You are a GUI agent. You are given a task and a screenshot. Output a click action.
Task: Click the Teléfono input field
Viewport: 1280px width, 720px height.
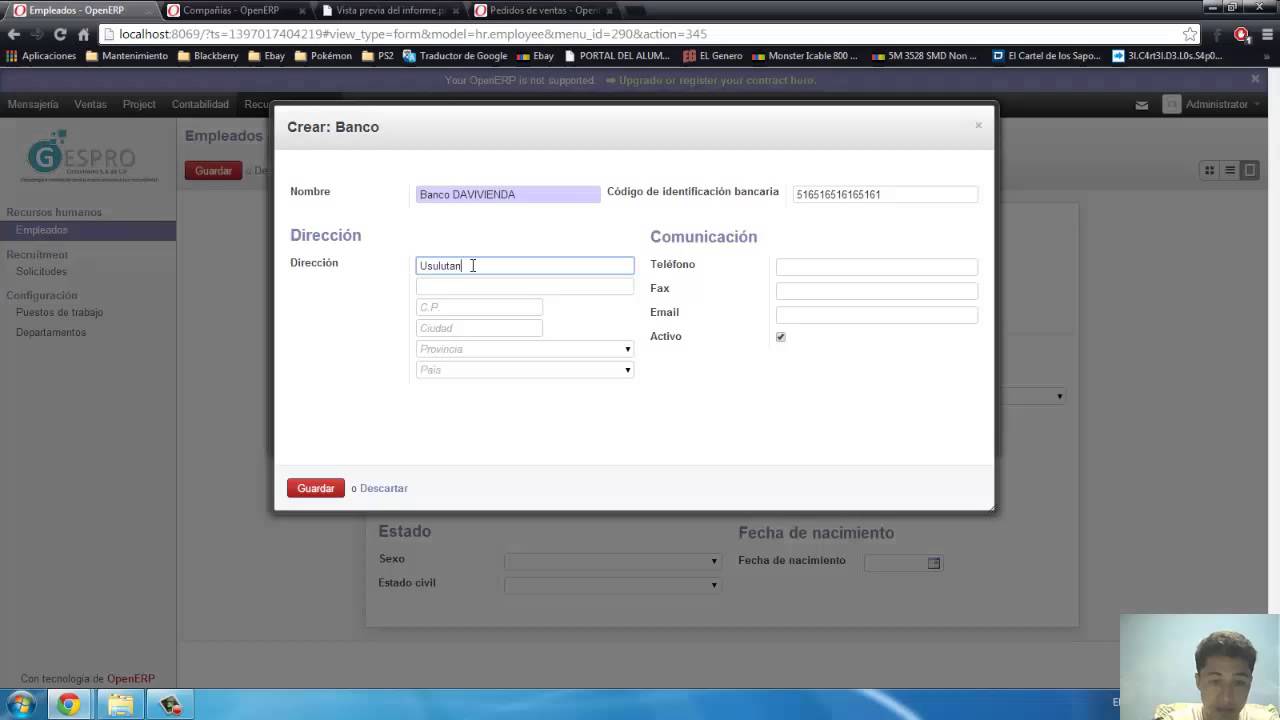click(877, 267)
